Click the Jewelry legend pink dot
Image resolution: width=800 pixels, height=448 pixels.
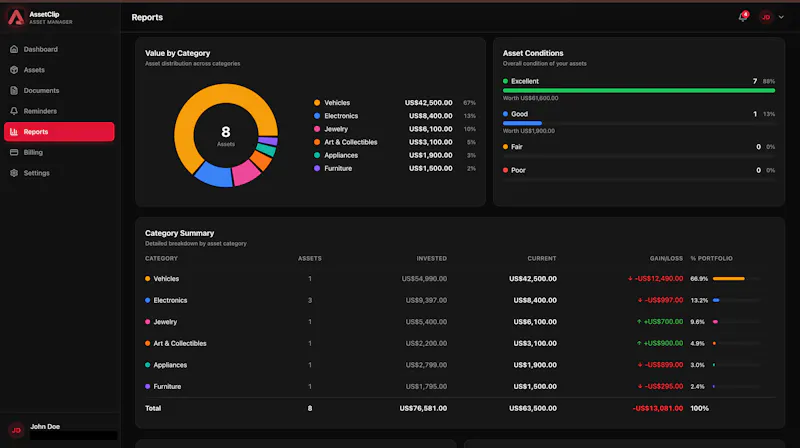[317, 129]
